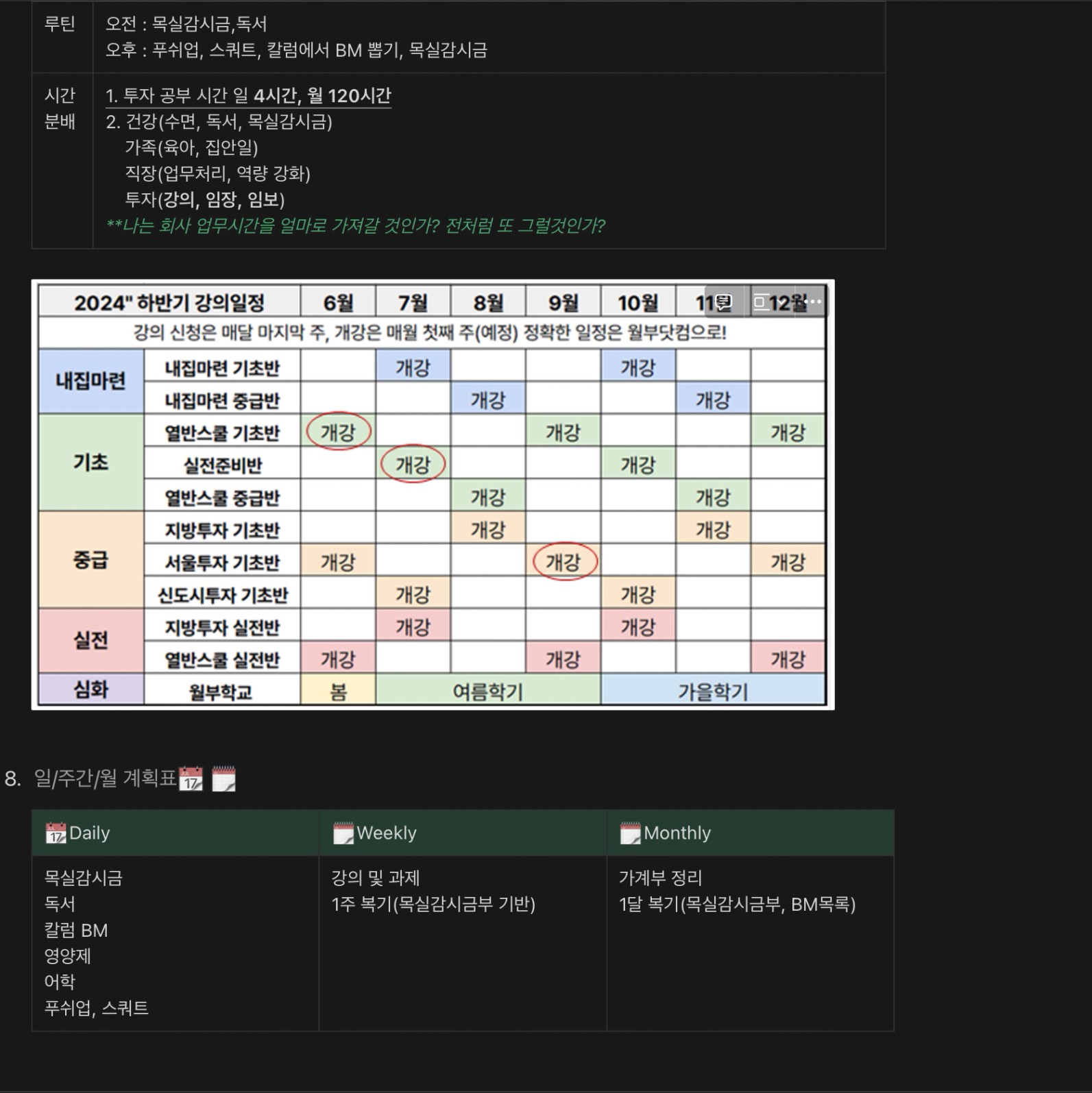Viewport: 1092px width, 1093px height.
Task: Click the circled 개강 for 실전준비반 in 7월
Action: [413, 464]
